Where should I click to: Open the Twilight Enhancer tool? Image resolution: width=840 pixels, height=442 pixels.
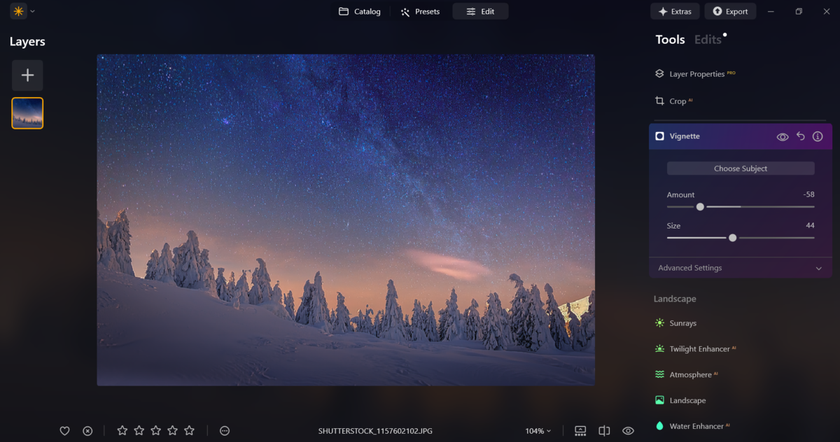point(698,349)
